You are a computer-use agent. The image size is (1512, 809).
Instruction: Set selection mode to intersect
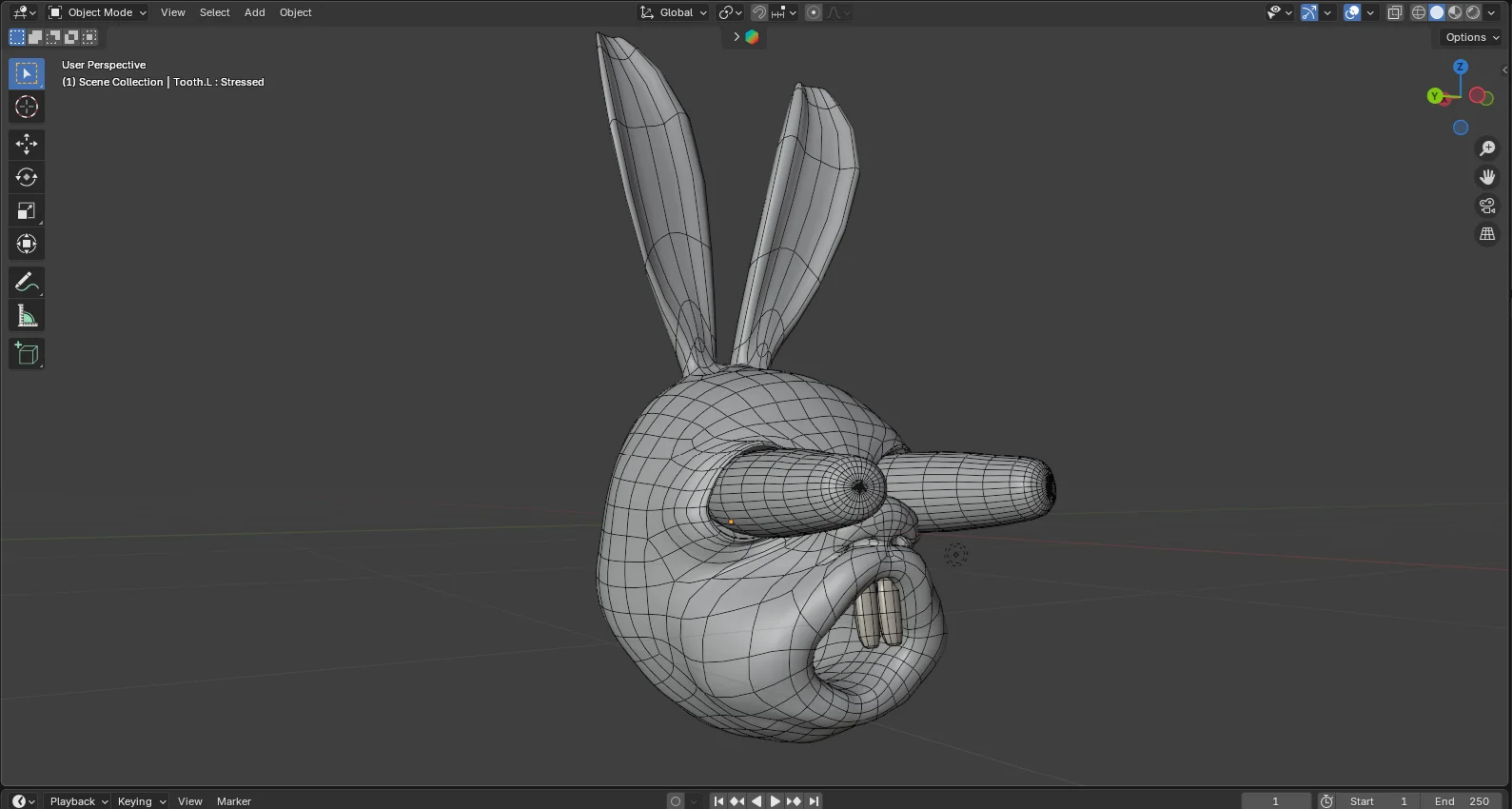tap(89, 37)
